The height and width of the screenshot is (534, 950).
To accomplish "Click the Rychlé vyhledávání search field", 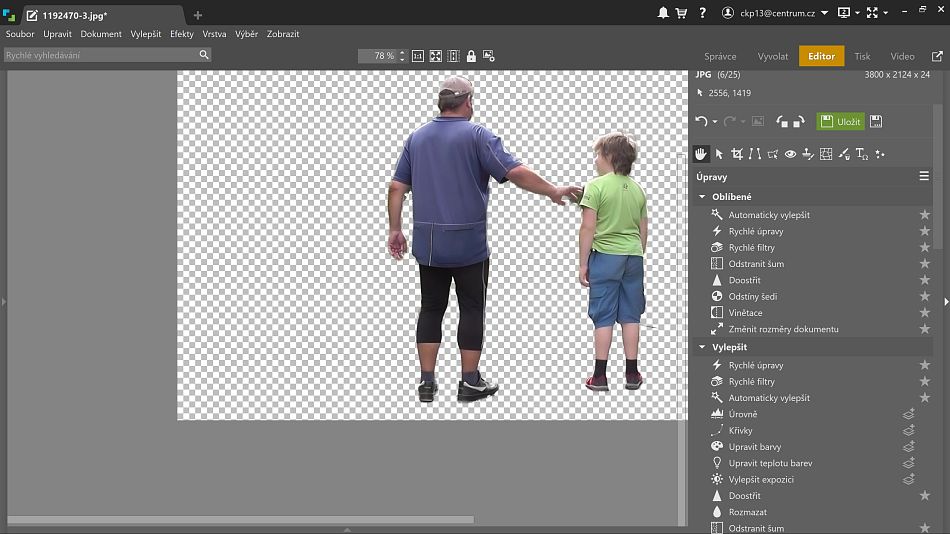I will [x=100, y=56].
